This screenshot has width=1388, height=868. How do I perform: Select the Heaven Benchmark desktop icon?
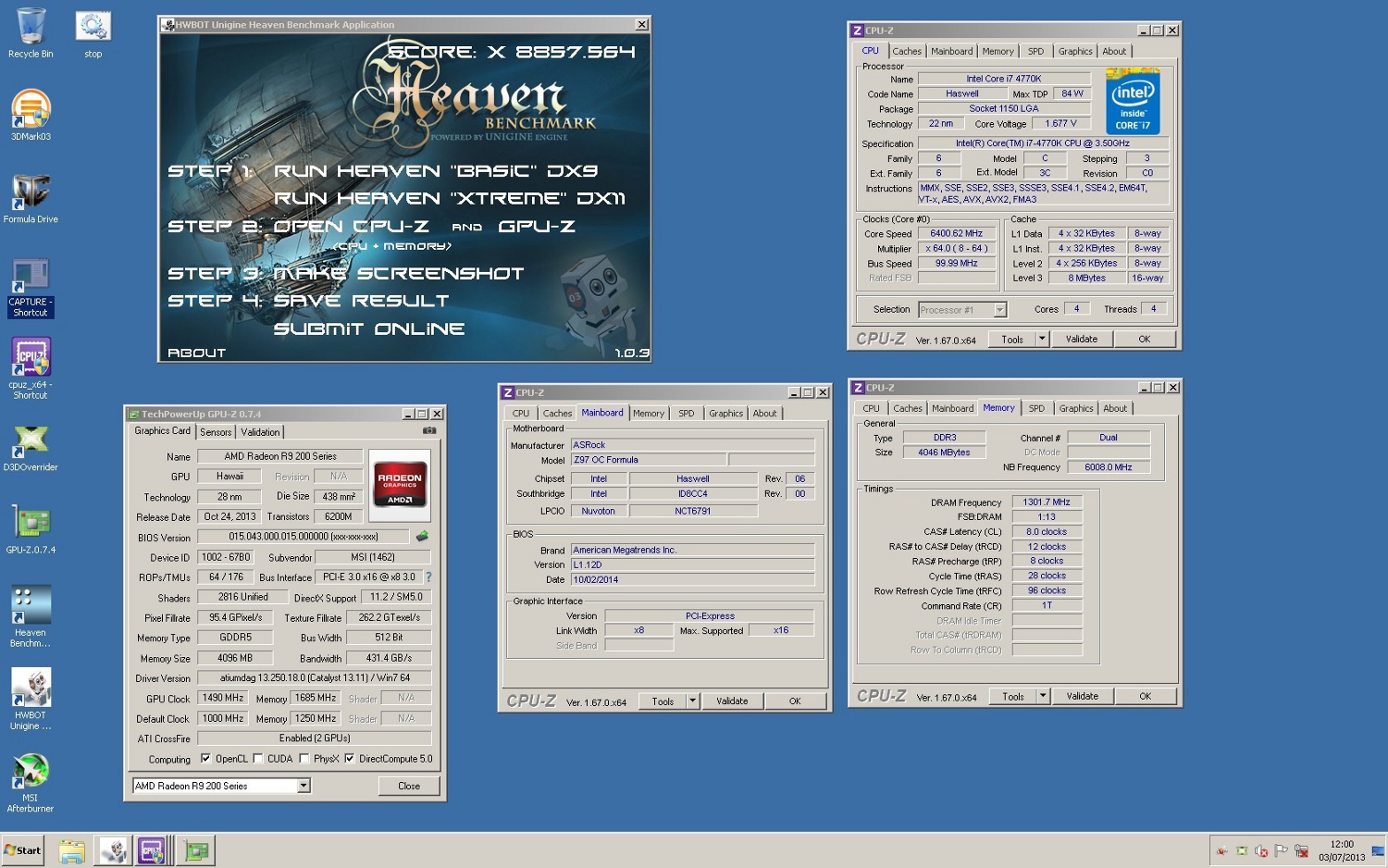(x=31, y=616)
